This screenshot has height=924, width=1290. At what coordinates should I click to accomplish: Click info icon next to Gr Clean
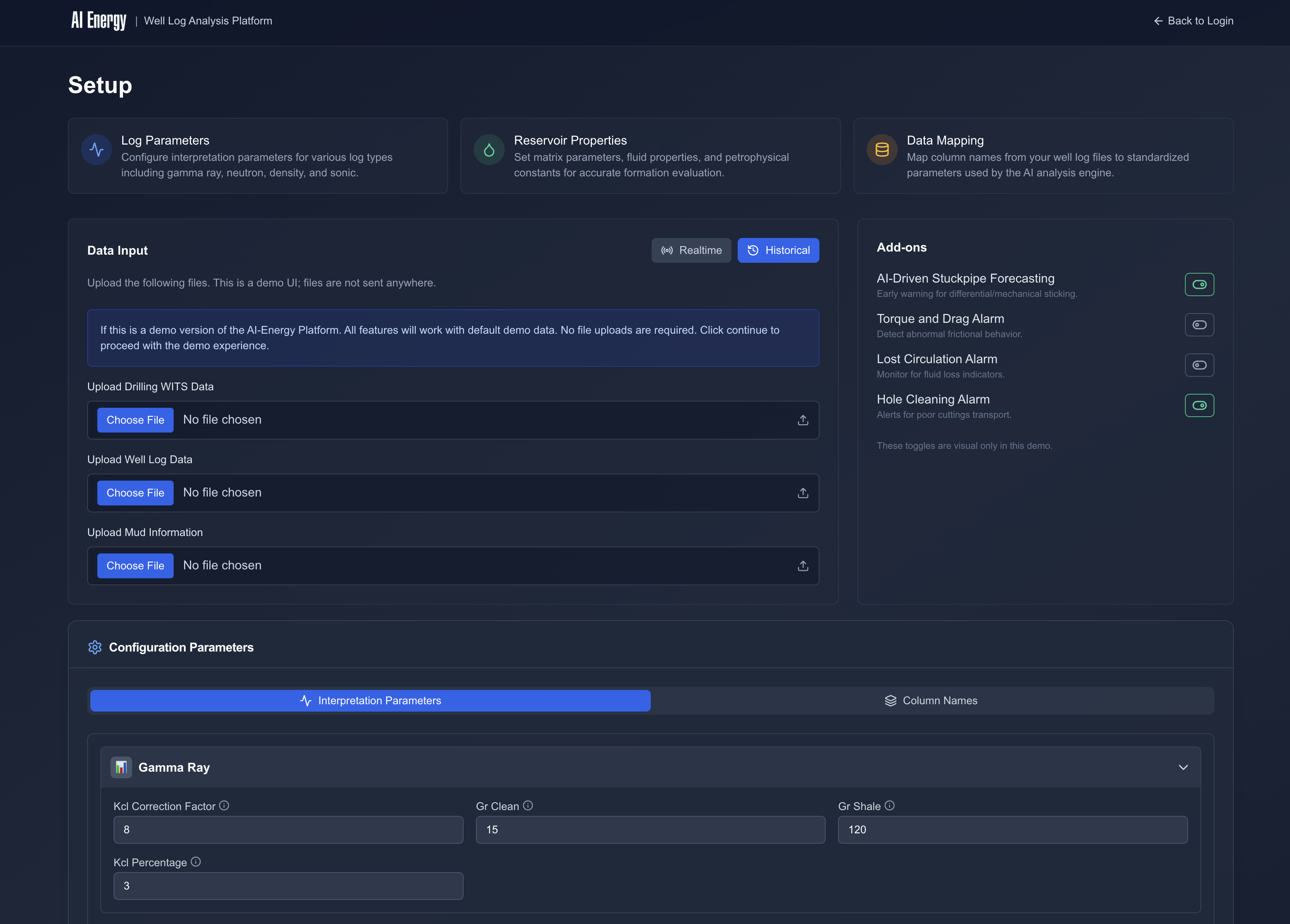pyautogui.click(x=528, y=805)
